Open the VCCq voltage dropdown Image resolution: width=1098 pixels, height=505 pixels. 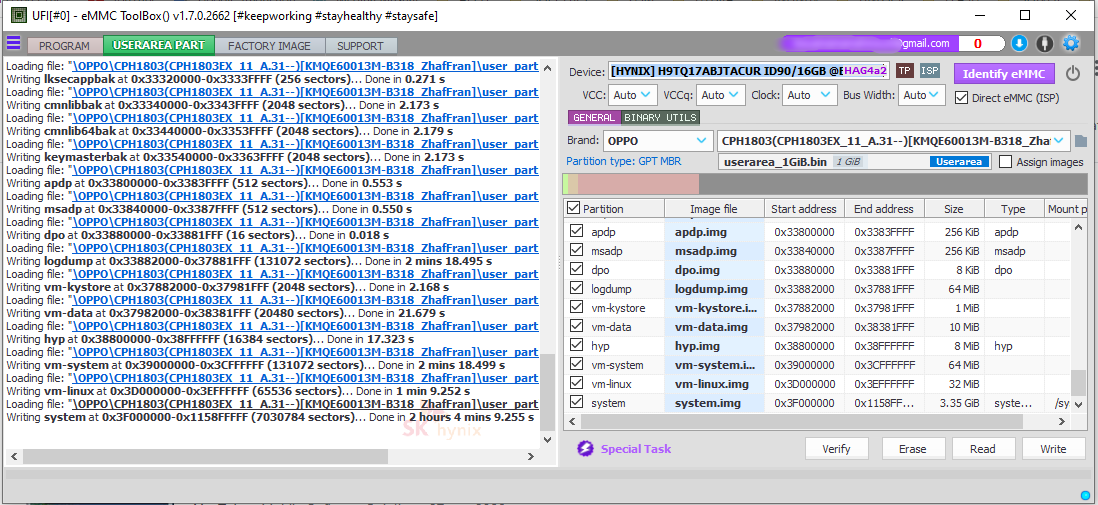(x=721, y=95)
